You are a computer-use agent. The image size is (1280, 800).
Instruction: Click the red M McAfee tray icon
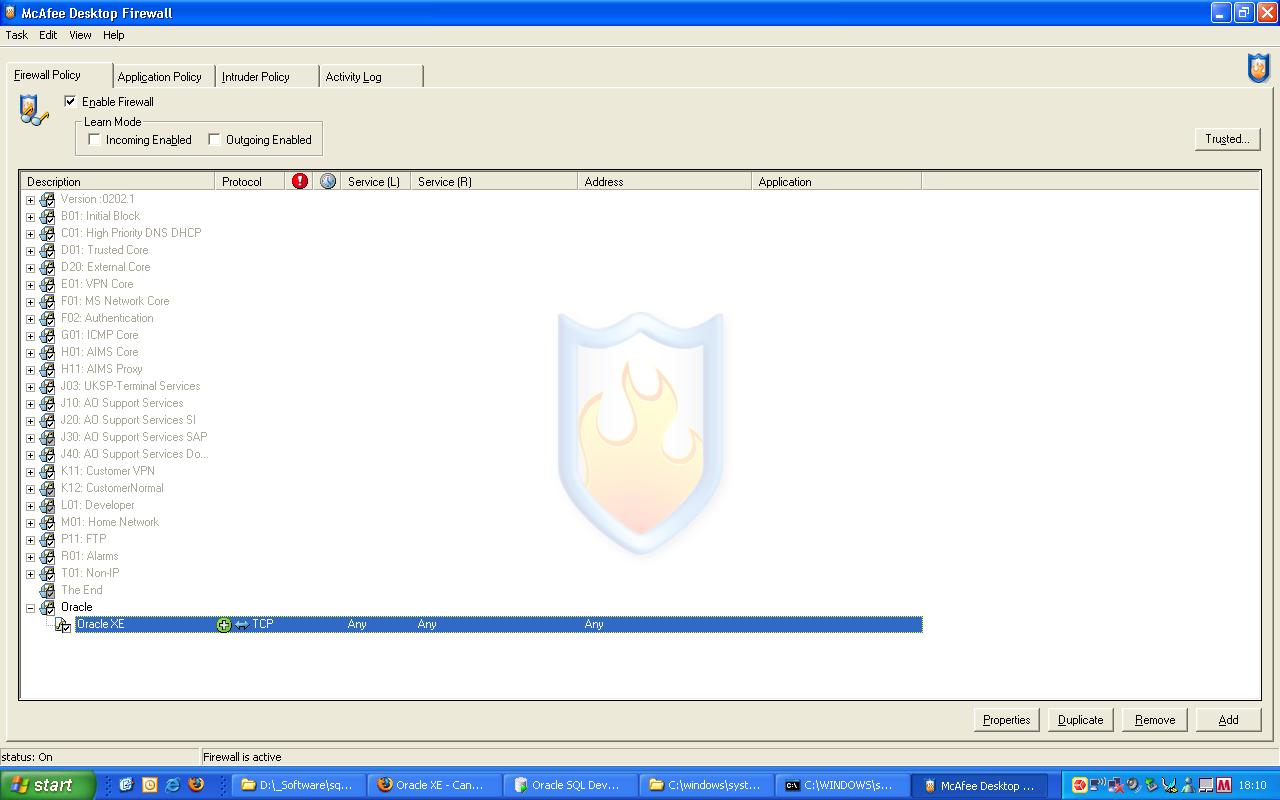(x=1224, y=785)
